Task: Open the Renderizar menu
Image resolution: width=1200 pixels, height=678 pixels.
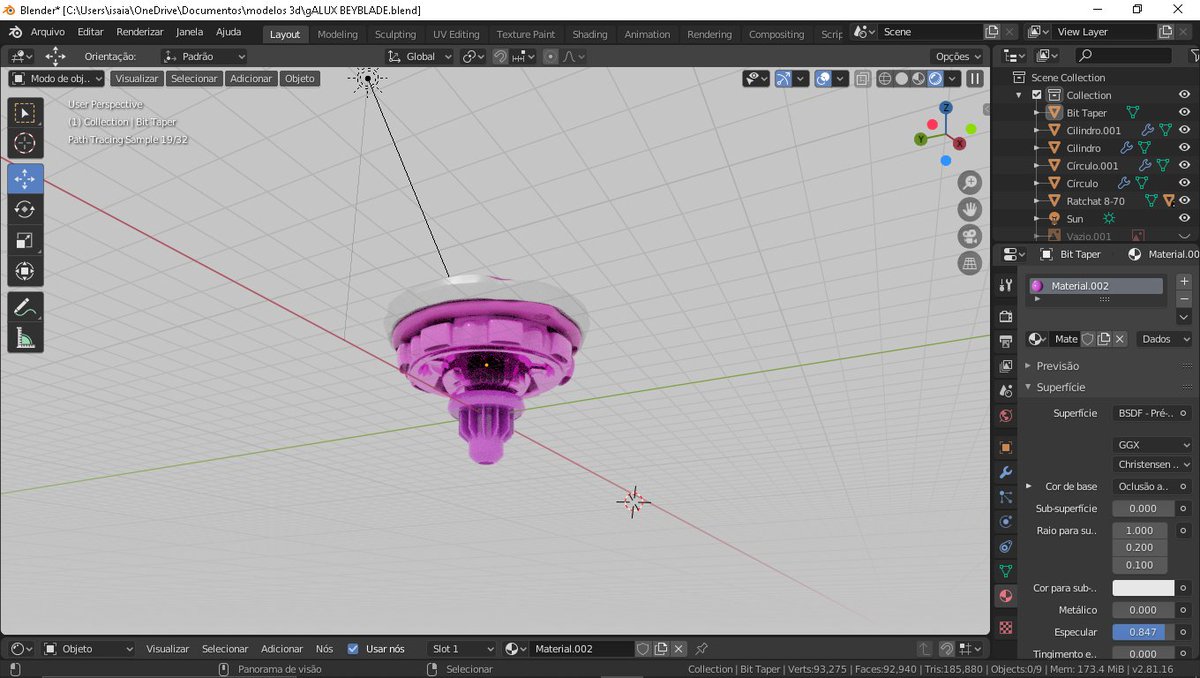Action: pyautogui.click(x=140, y=32)
